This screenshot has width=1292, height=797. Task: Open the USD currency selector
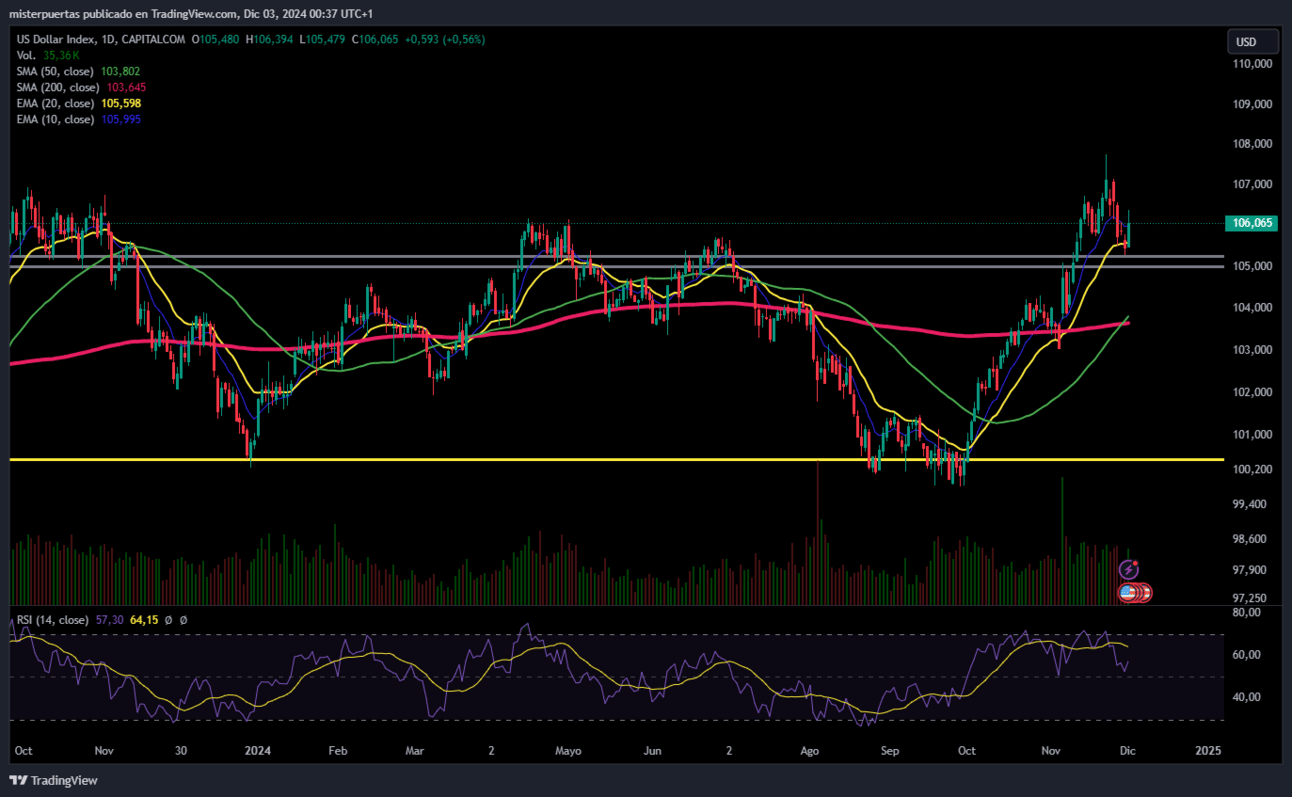click(1254, 42)
